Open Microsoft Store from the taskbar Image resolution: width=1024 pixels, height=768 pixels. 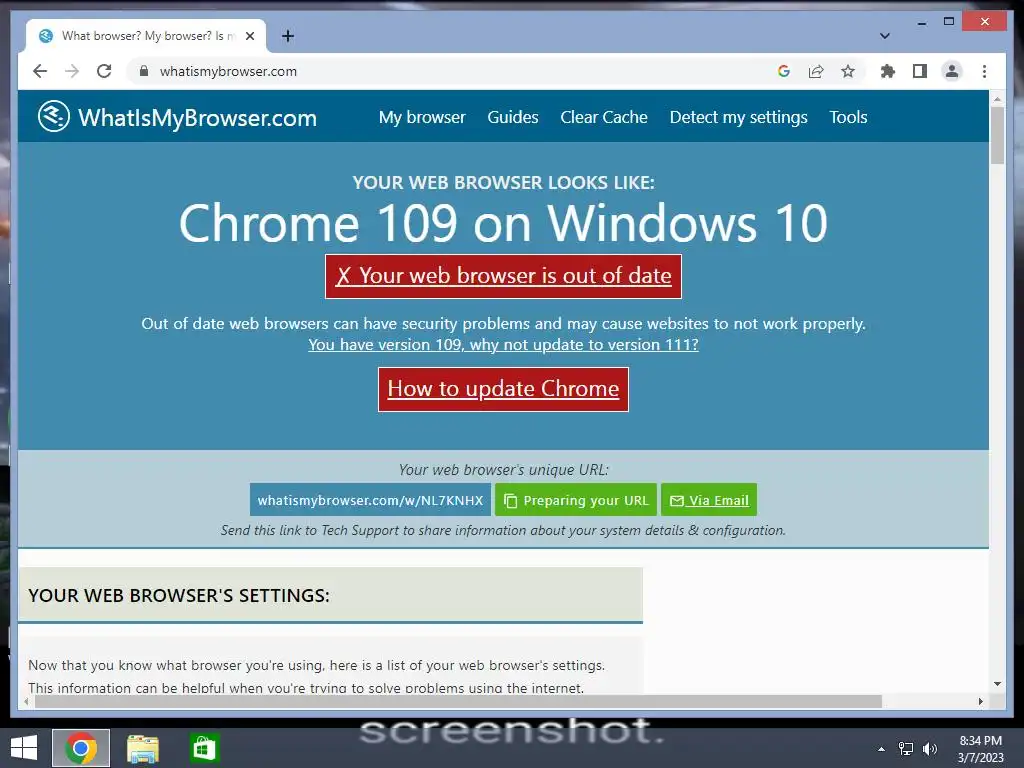204,748
